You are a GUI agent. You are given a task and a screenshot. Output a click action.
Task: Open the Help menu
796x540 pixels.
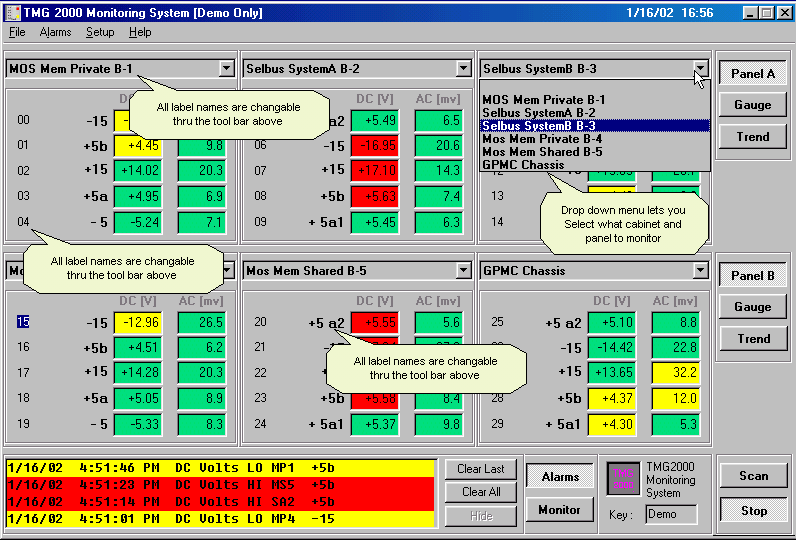coord(140,32)
